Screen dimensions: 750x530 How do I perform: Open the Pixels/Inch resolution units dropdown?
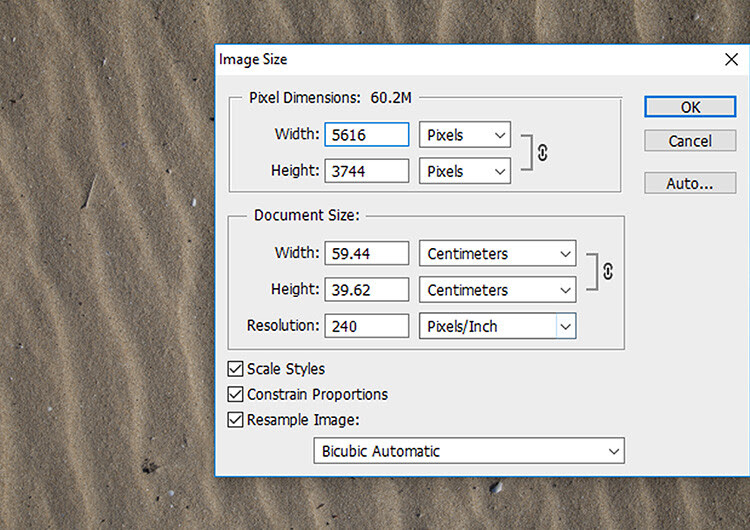point(497,326)
